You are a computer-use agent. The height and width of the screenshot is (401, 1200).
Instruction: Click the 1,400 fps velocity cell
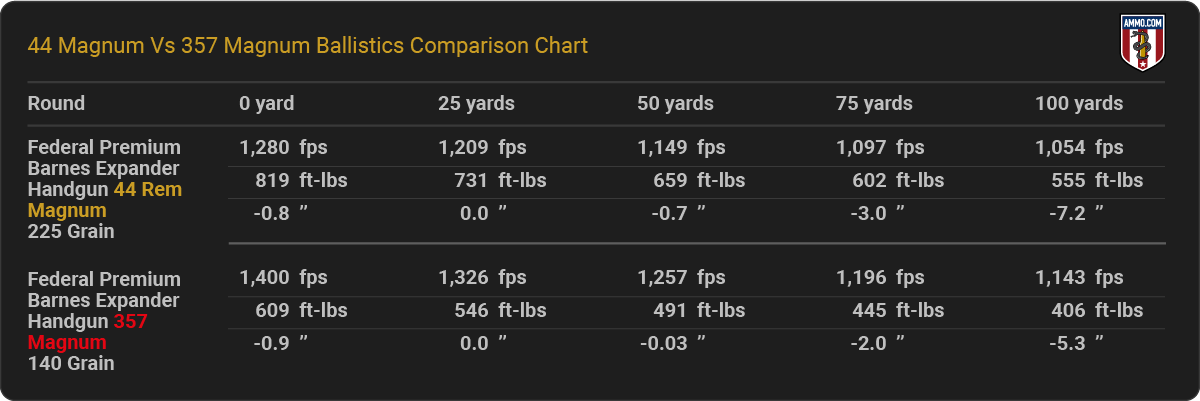coord(283,278)
